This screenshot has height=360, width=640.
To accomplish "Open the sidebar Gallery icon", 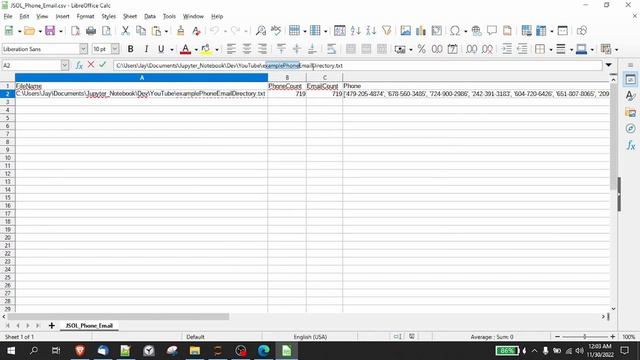I will tap(630, 112).
